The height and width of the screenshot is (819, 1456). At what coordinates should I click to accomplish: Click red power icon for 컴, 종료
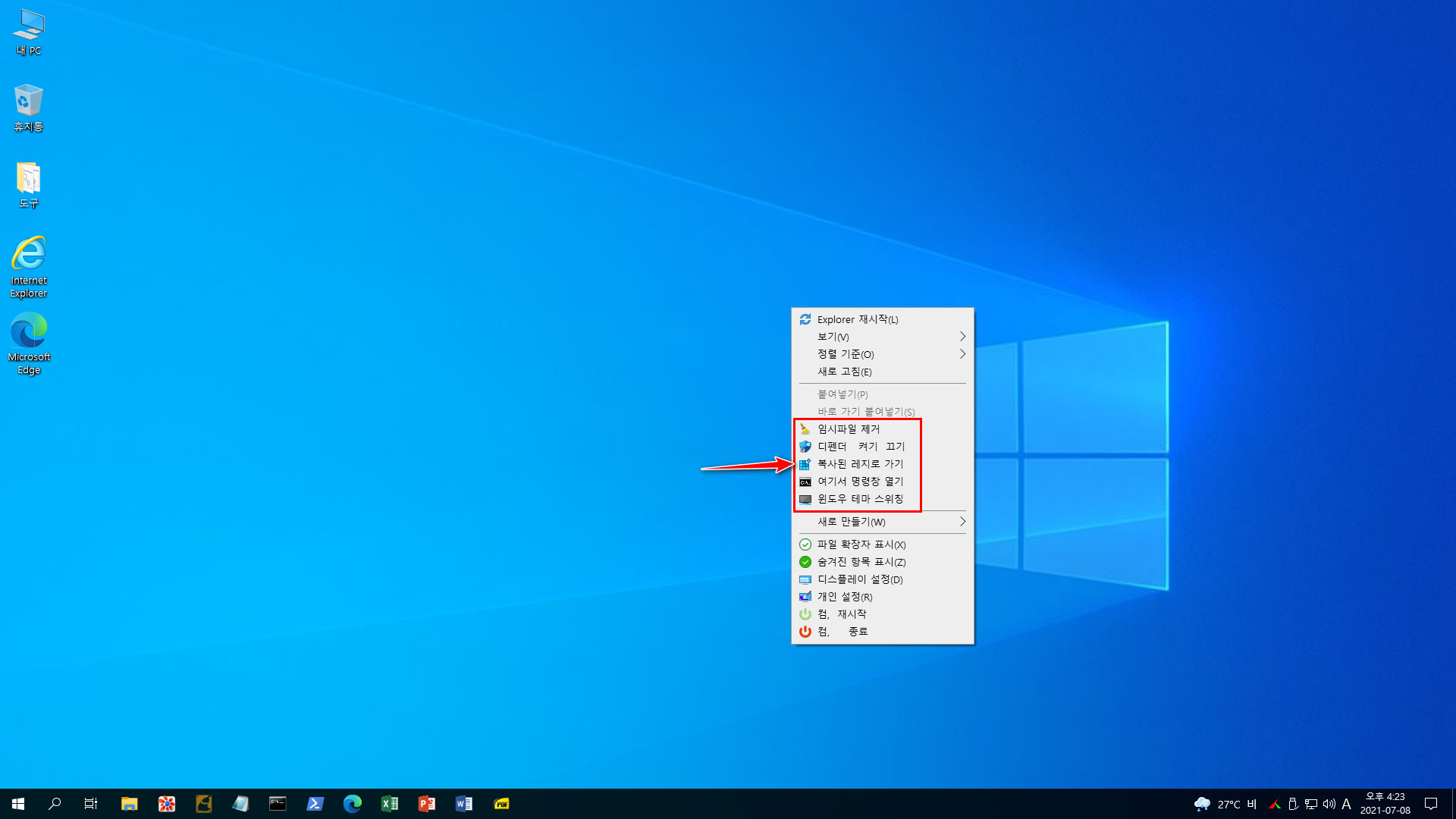(805, 632)
